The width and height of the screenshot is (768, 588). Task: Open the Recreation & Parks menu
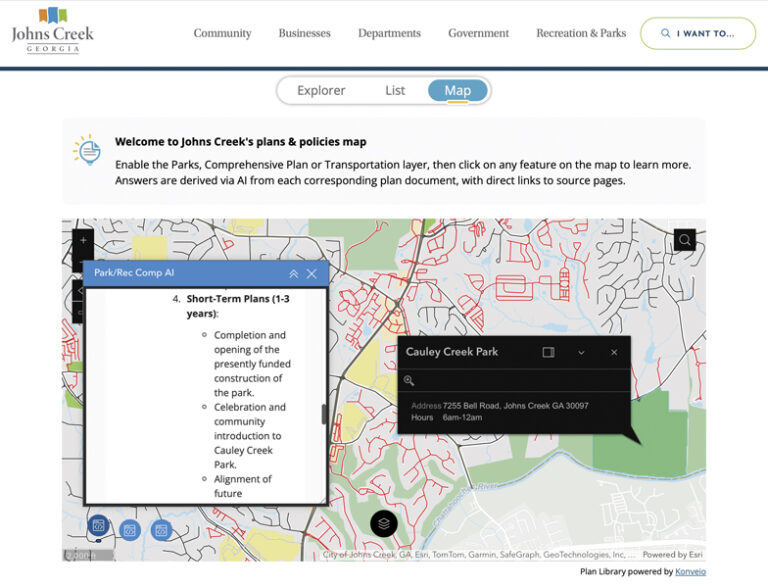(x=581, y=33)
